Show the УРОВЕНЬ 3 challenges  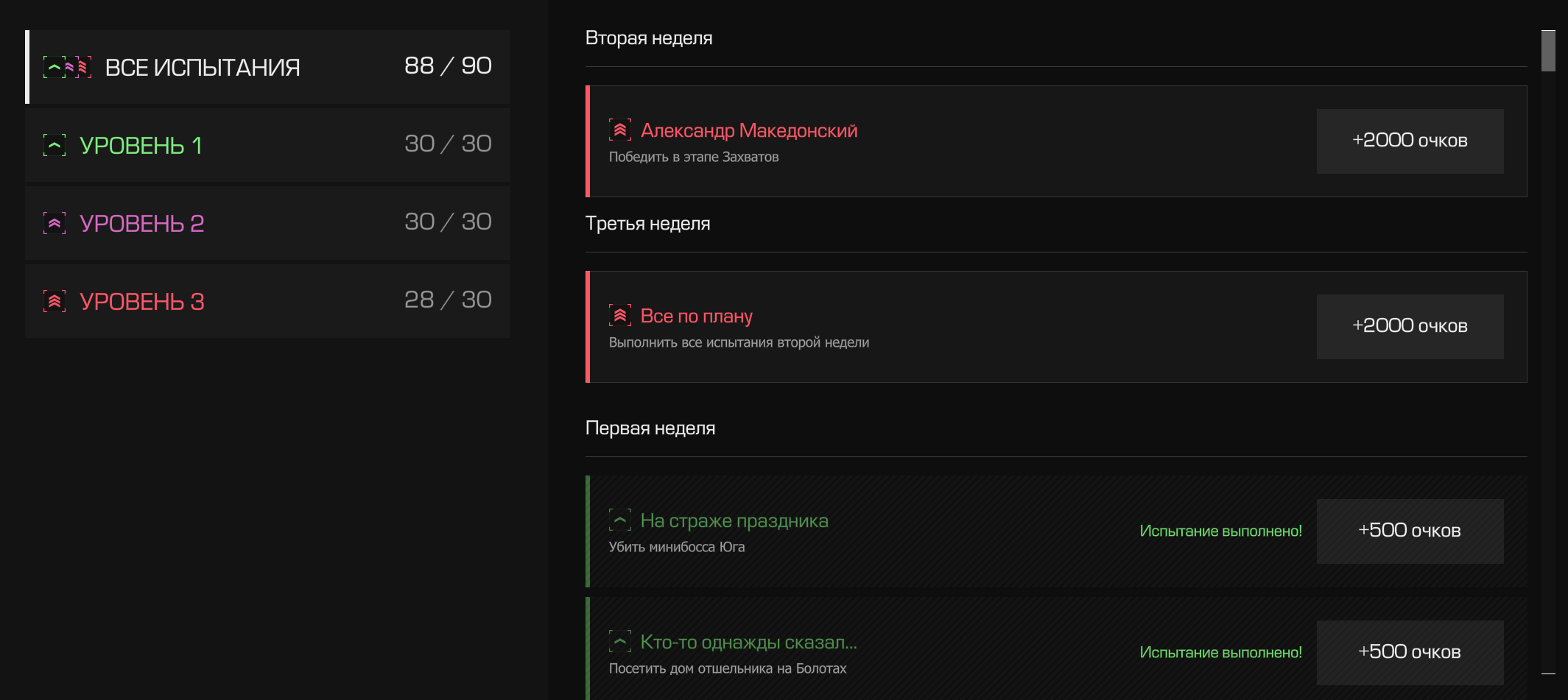pos(268,301)
